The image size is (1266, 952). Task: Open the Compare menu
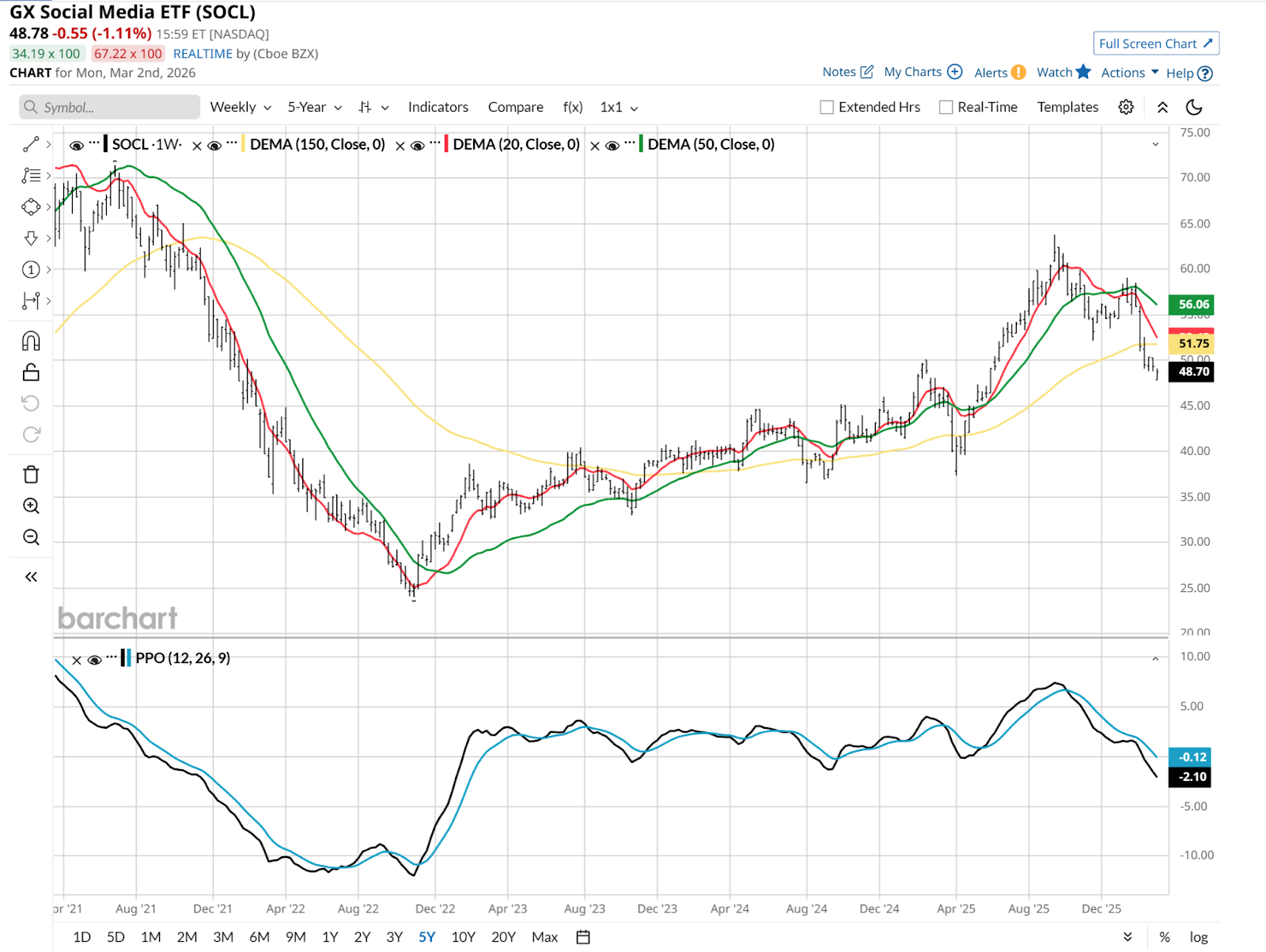pyautogui.click(x=516, y=107)
